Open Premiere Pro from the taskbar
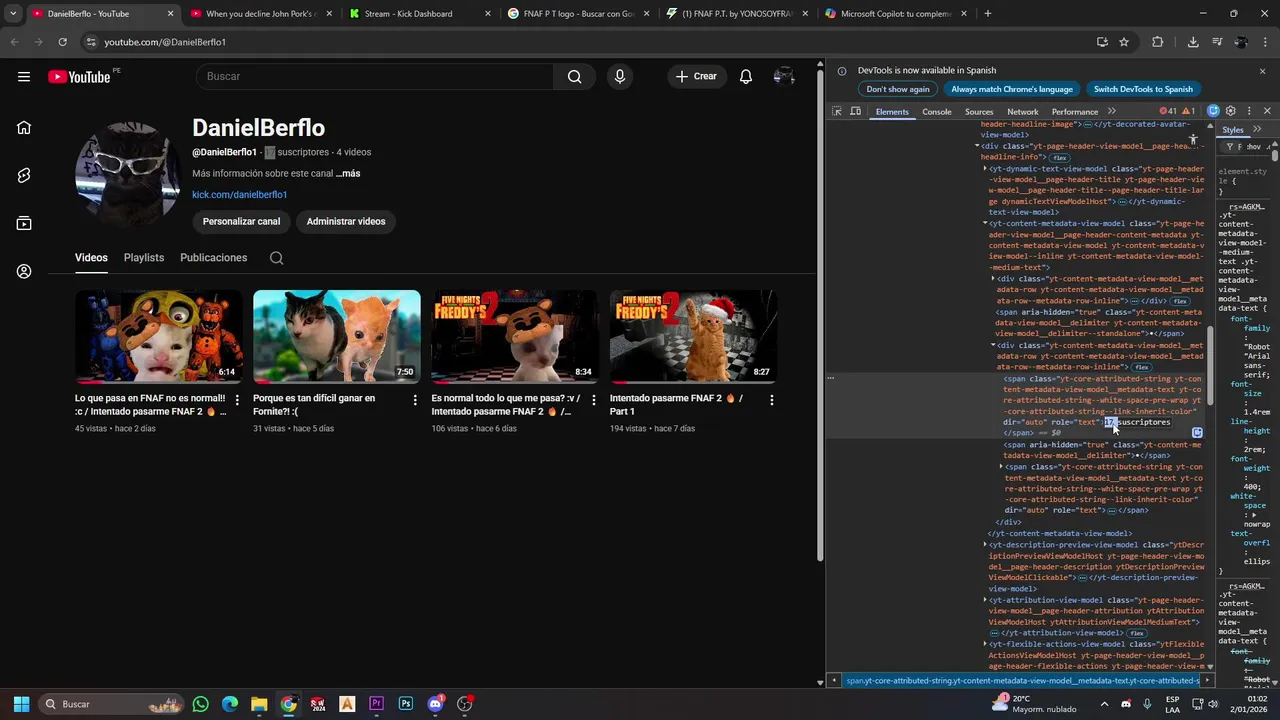This screenshot has width=1280, height=720. tap(376, 704)
